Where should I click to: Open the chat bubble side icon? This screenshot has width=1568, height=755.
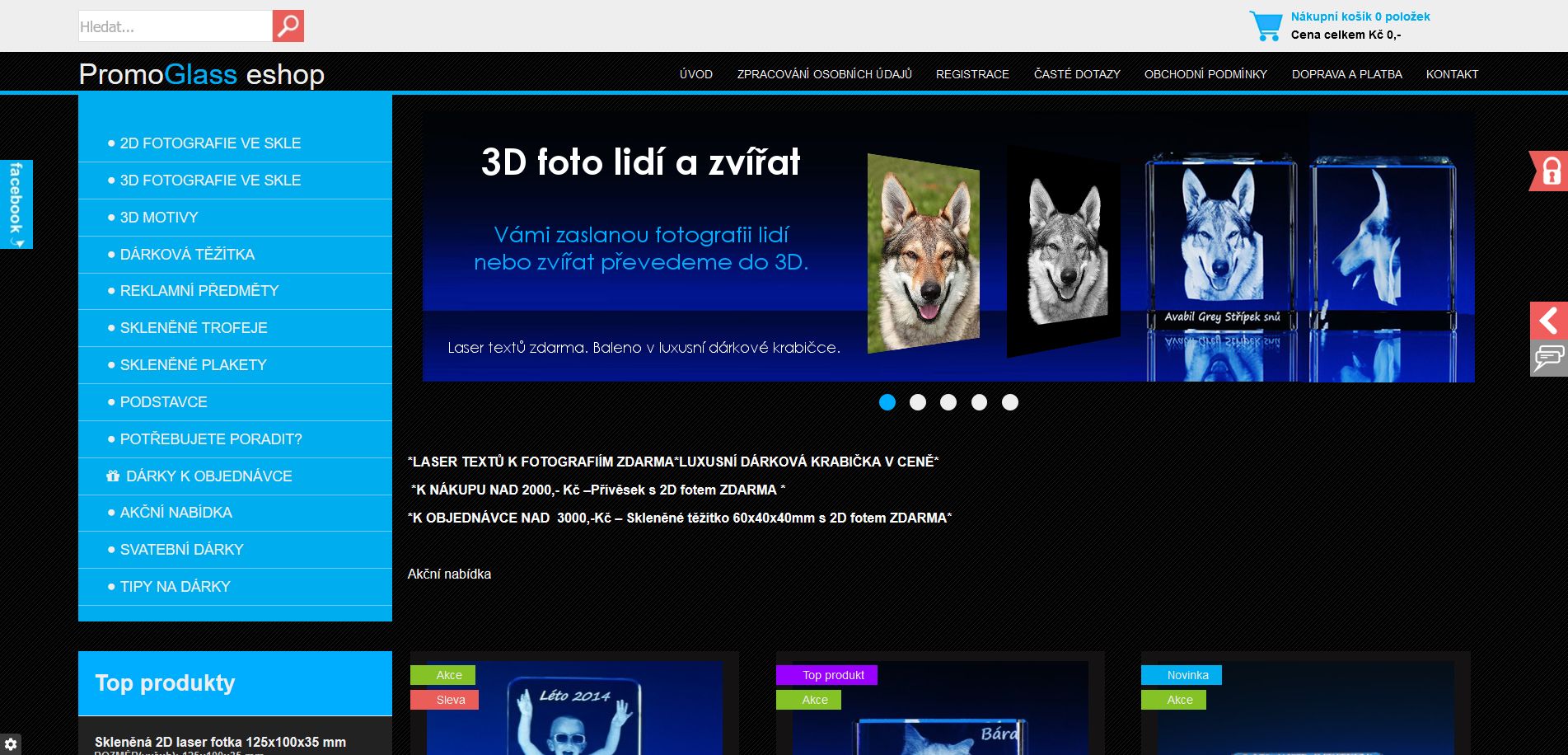click(1548, 358)
